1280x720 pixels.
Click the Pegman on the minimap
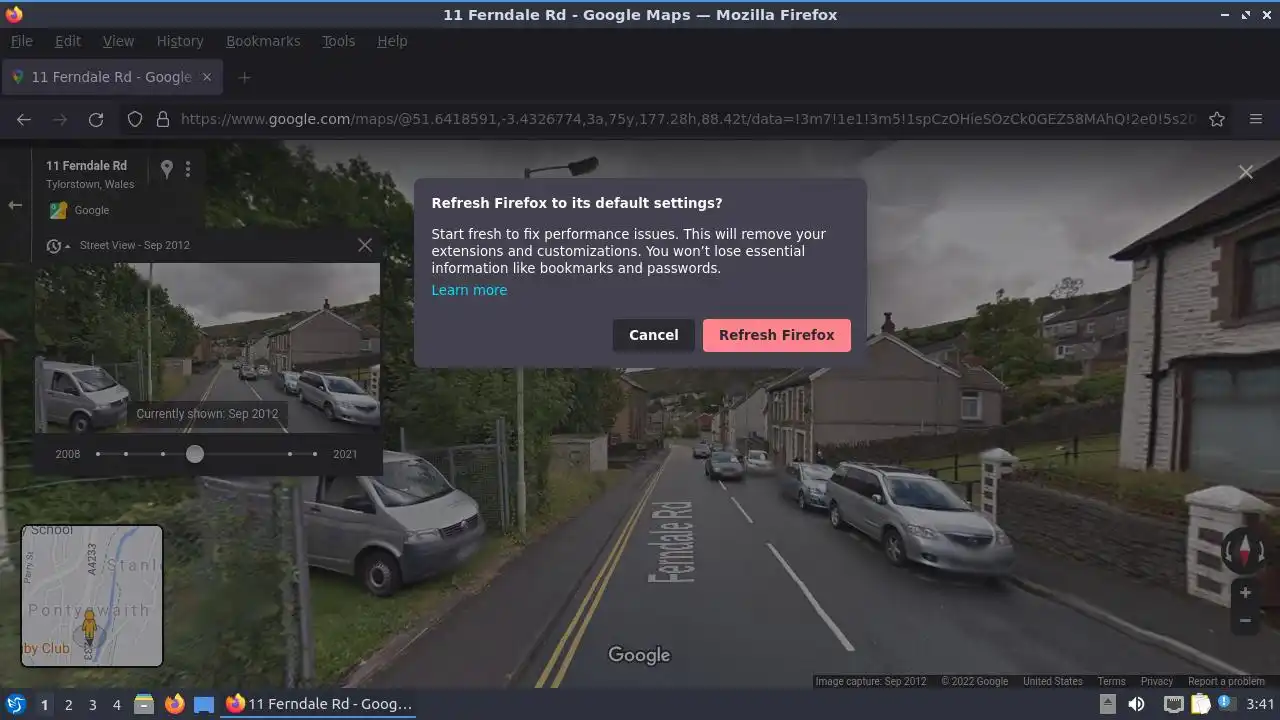tap(89, 627)
